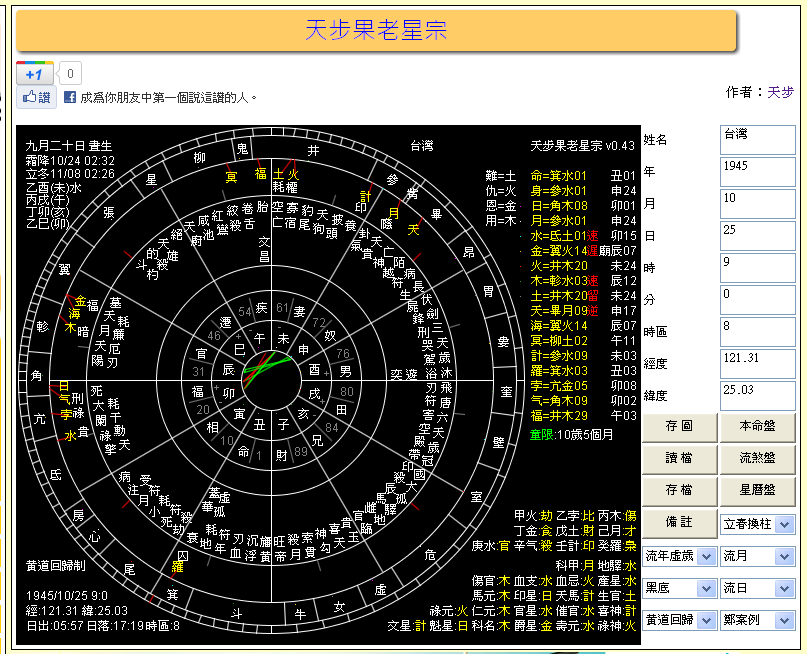This screenshot has height=654, width=807.
Task: Open the author 天步 link
Action: point(780,92)
